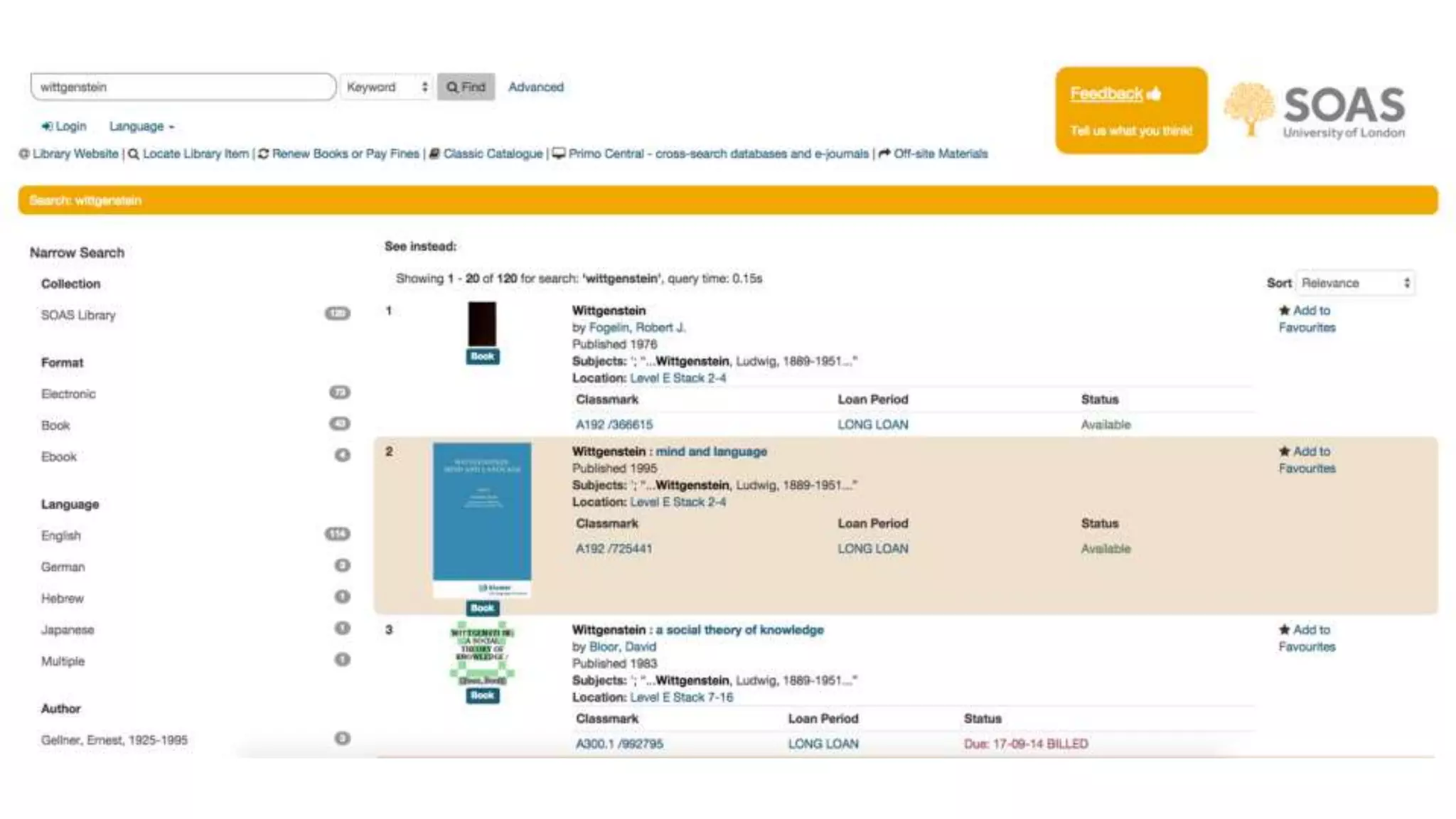Open Primo Central cross-search link
Viewport: 1456px width, 819px height.
point(718,154)
